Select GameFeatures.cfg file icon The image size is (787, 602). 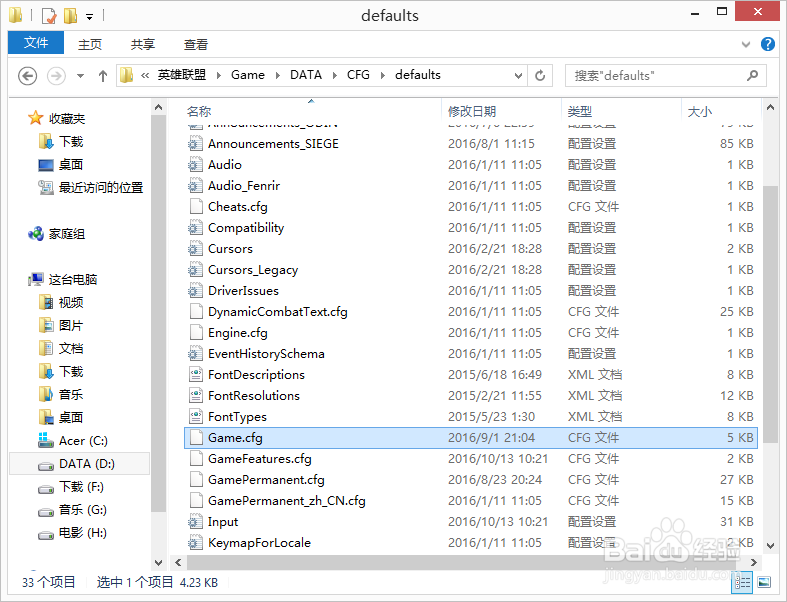(196, 459)
